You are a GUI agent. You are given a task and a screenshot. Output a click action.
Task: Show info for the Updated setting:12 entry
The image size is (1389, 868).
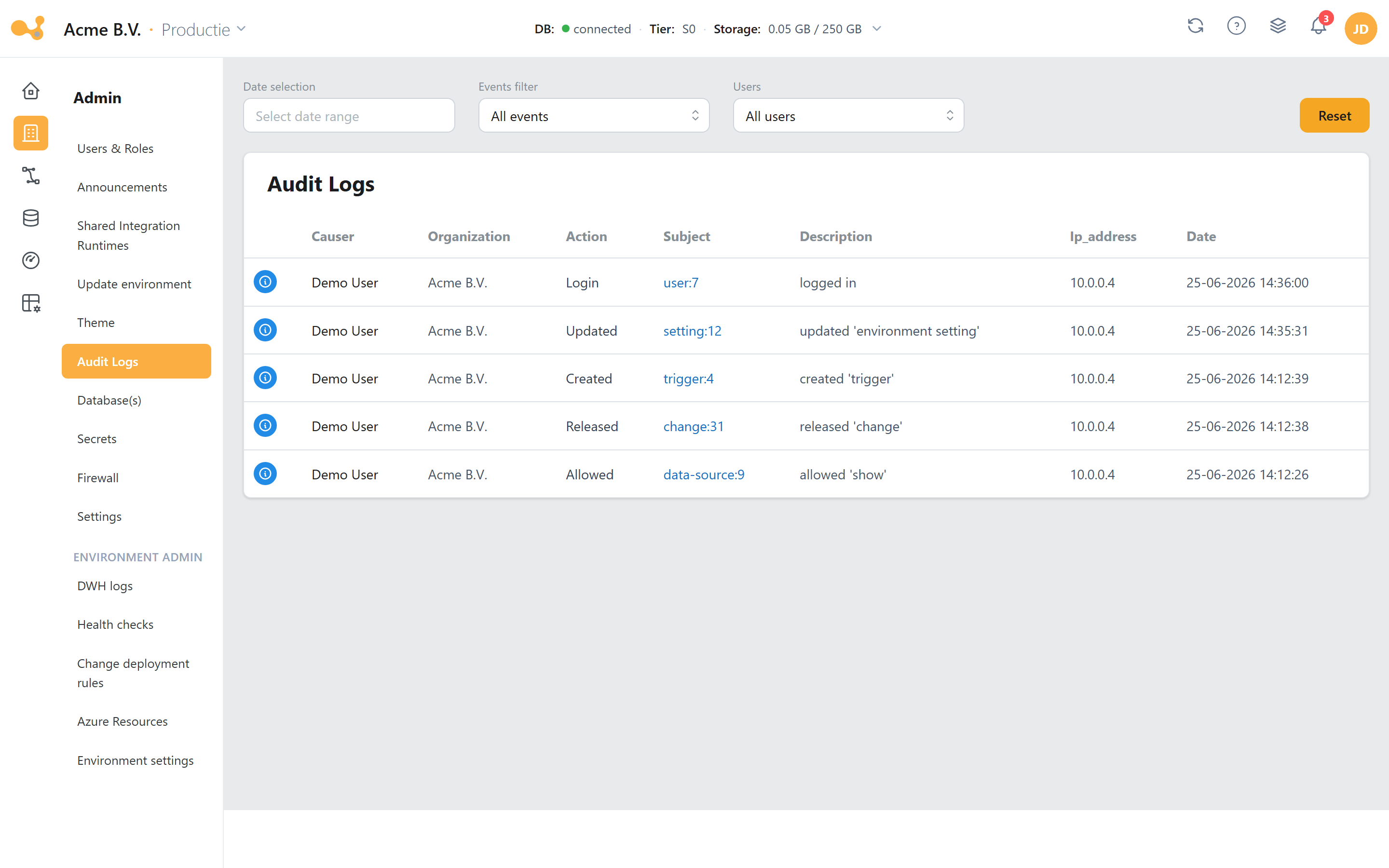coord(265,330)
